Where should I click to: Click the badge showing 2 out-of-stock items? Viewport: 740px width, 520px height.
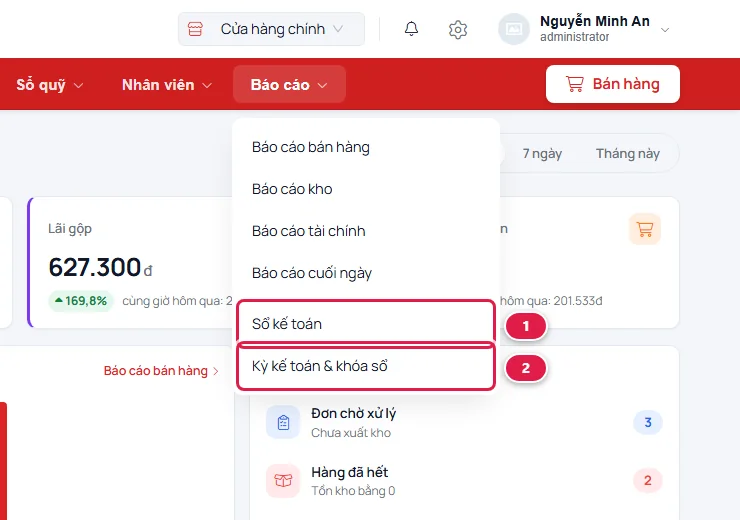pyautogui.click(x=648, y=481)
